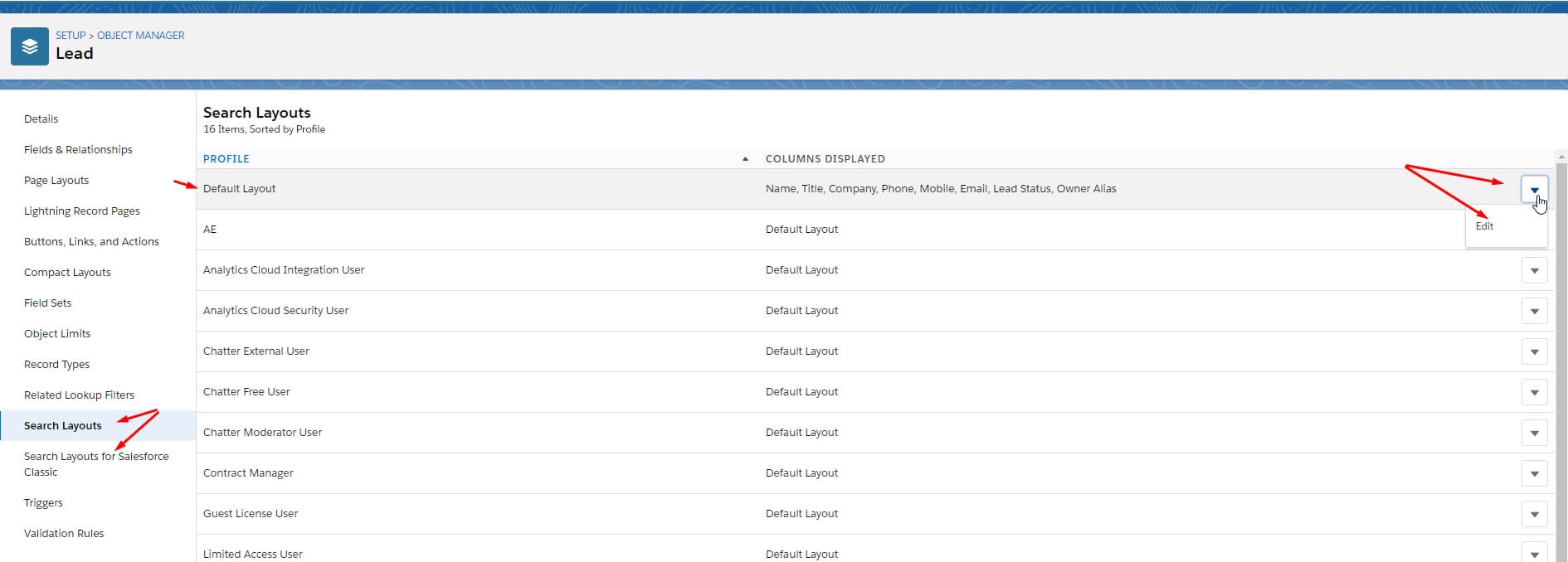The width and height of the screenshot is (1568, 562).
Task: Expand actions for Analytics Cloud Integration User
Action: click(1534, 271)
